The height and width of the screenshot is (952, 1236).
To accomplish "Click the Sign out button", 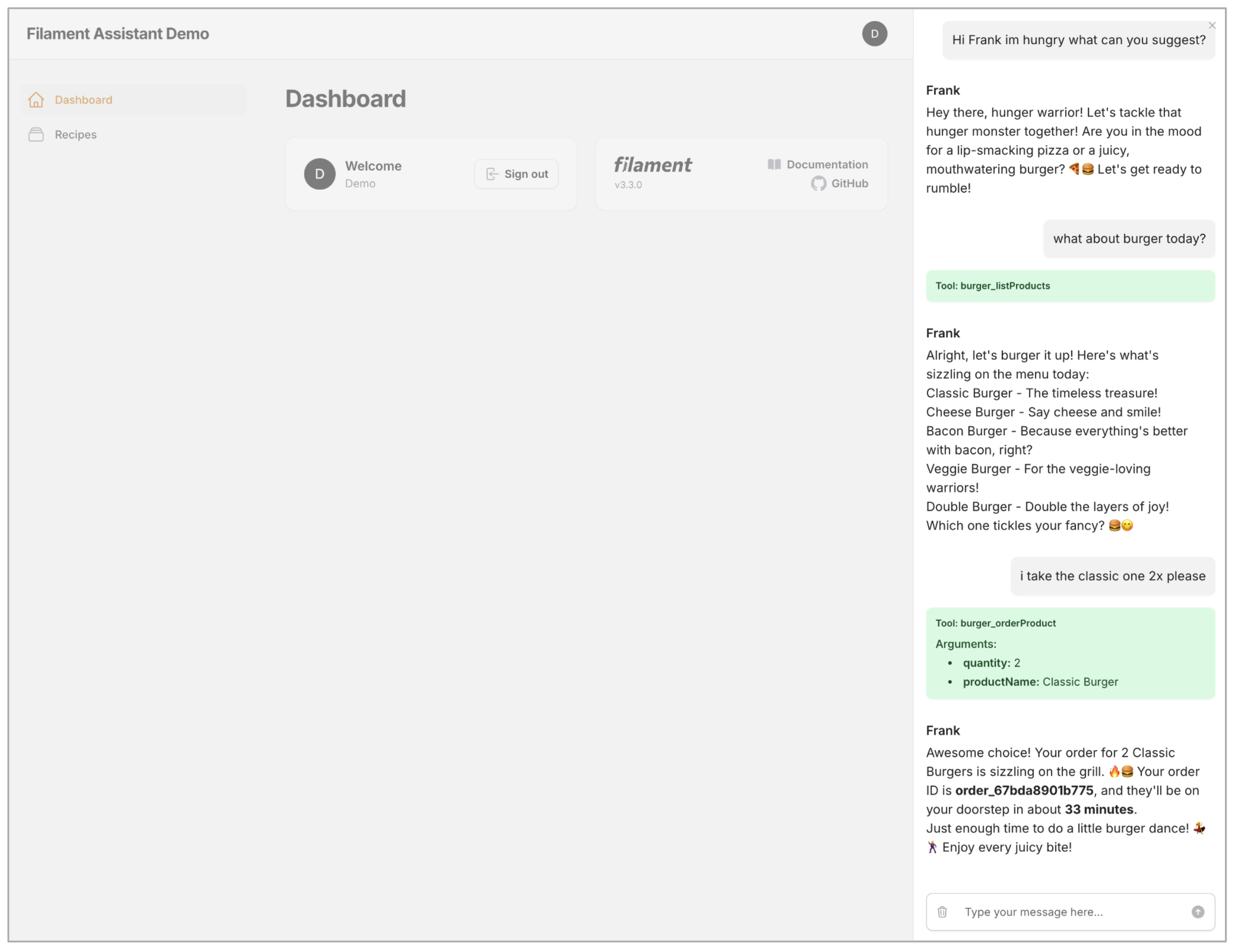I will tap(516, 174).
